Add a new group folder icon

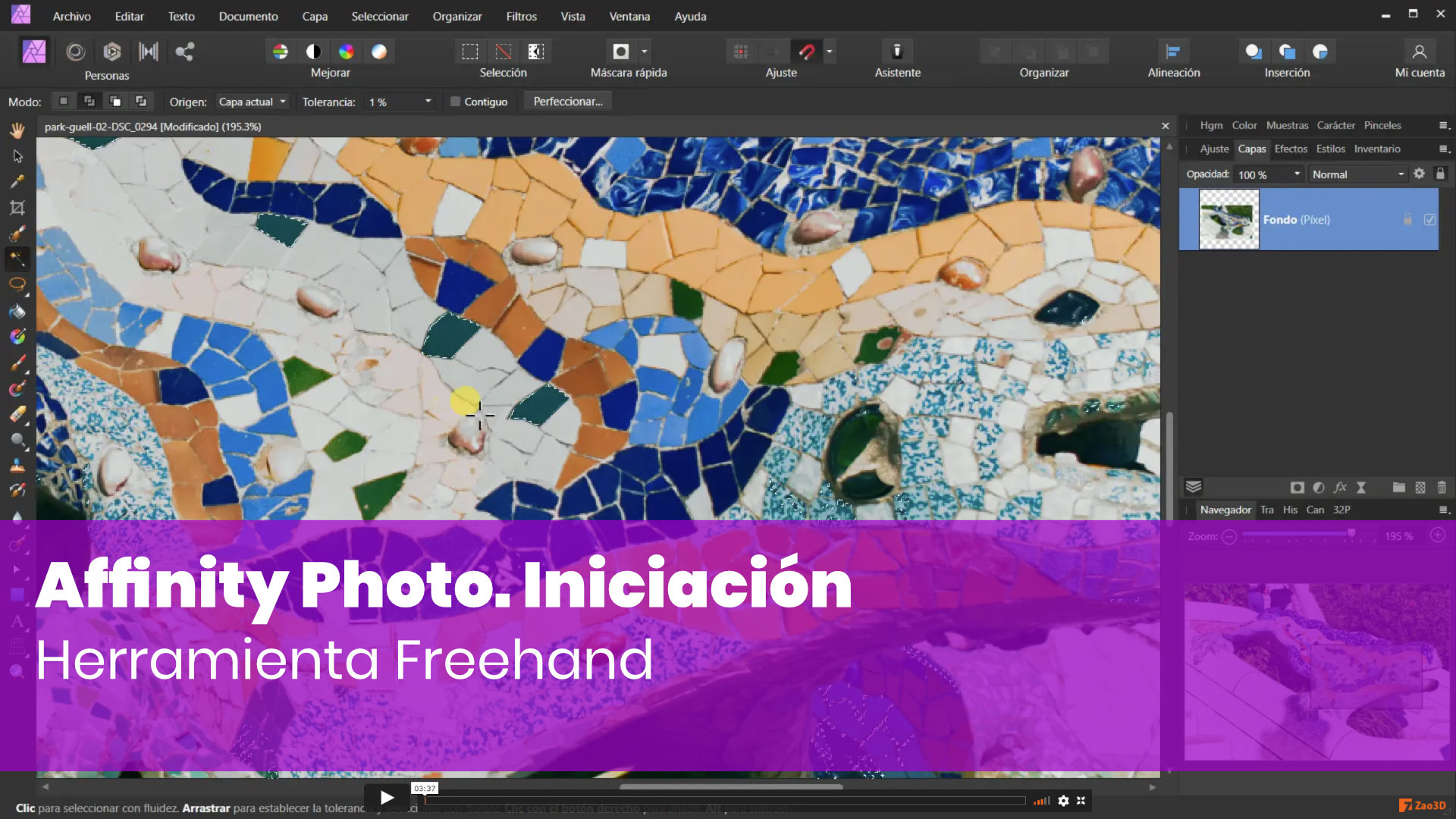click(x=1399, y=488)
